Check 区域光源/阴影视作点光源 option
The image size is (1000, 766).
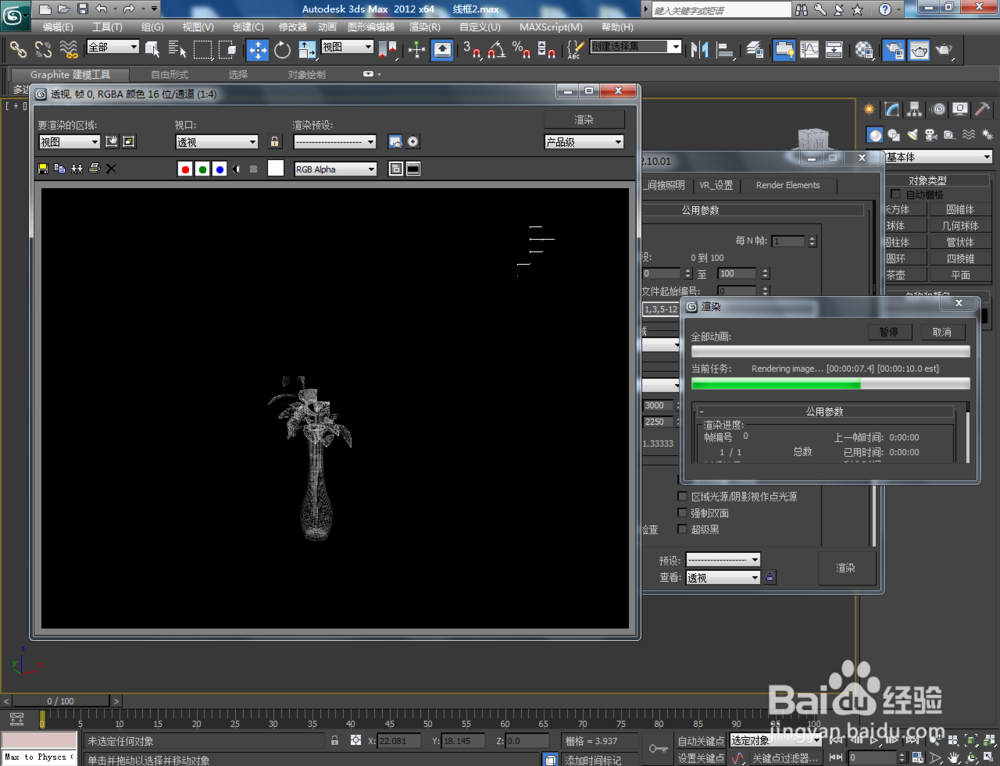point(682,496)
